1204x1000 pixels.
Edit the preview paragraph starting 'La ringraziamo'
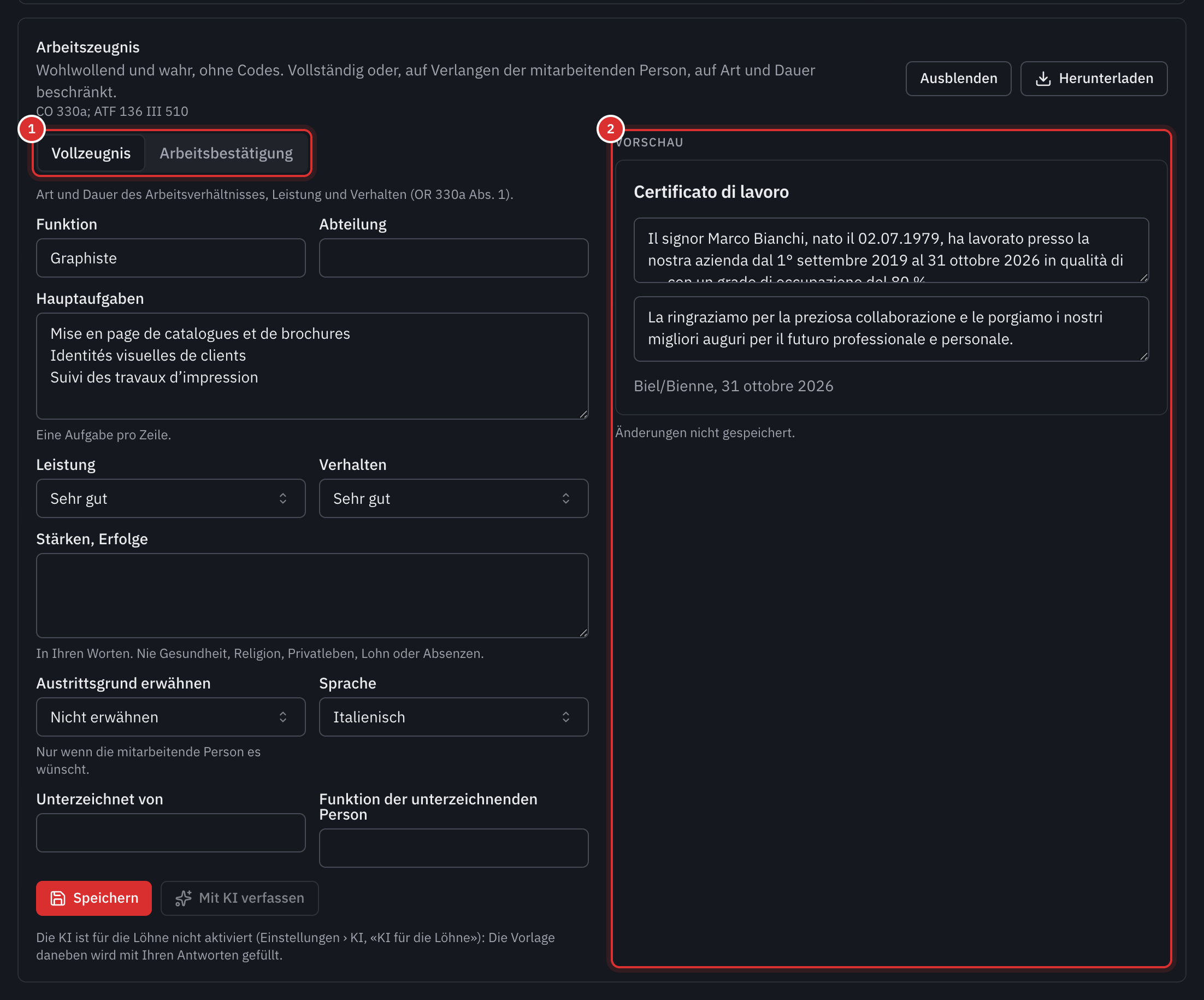(891, 328)
